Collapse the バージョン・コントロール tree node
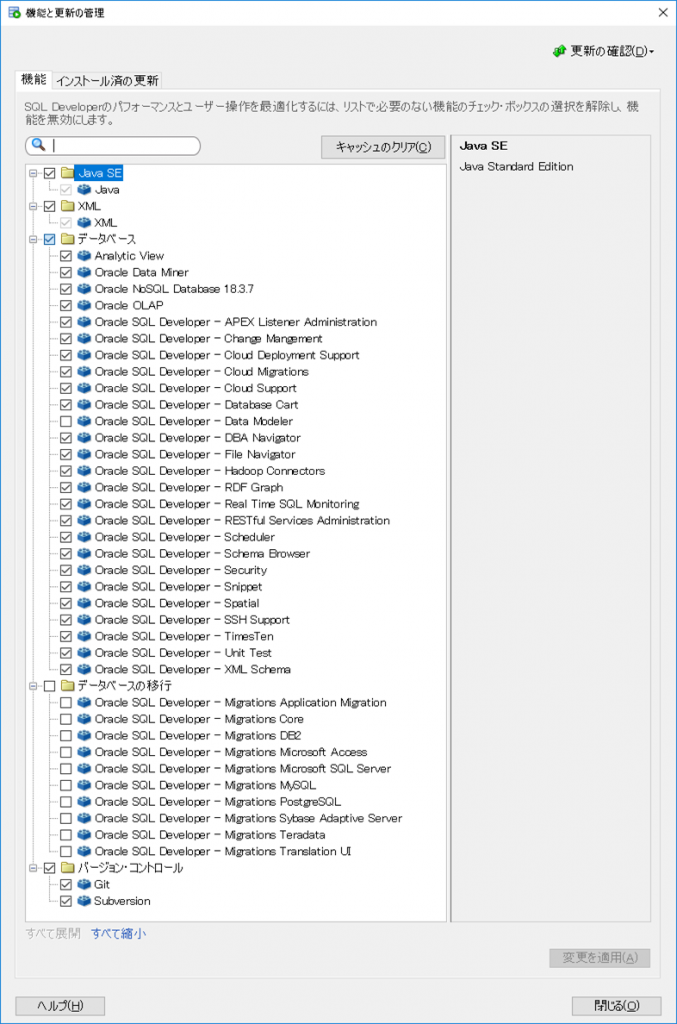Screen dimensions: 677x1024 coord(33,868)
